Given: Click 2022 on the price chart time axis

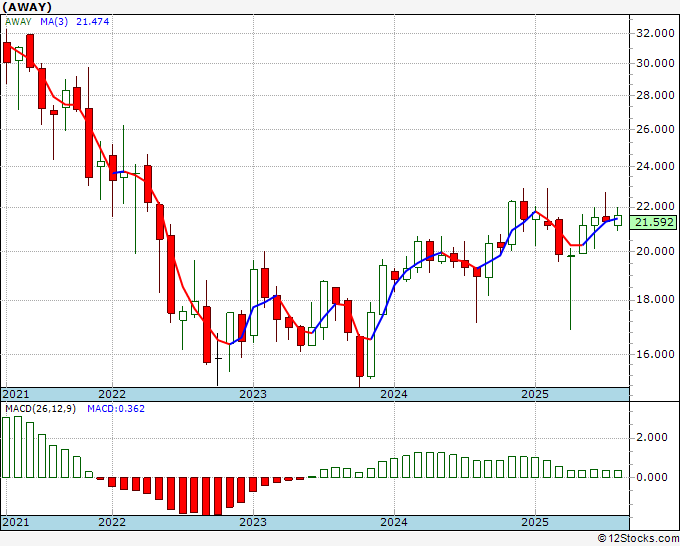Looking at the screenshot, I should point(112,394).
